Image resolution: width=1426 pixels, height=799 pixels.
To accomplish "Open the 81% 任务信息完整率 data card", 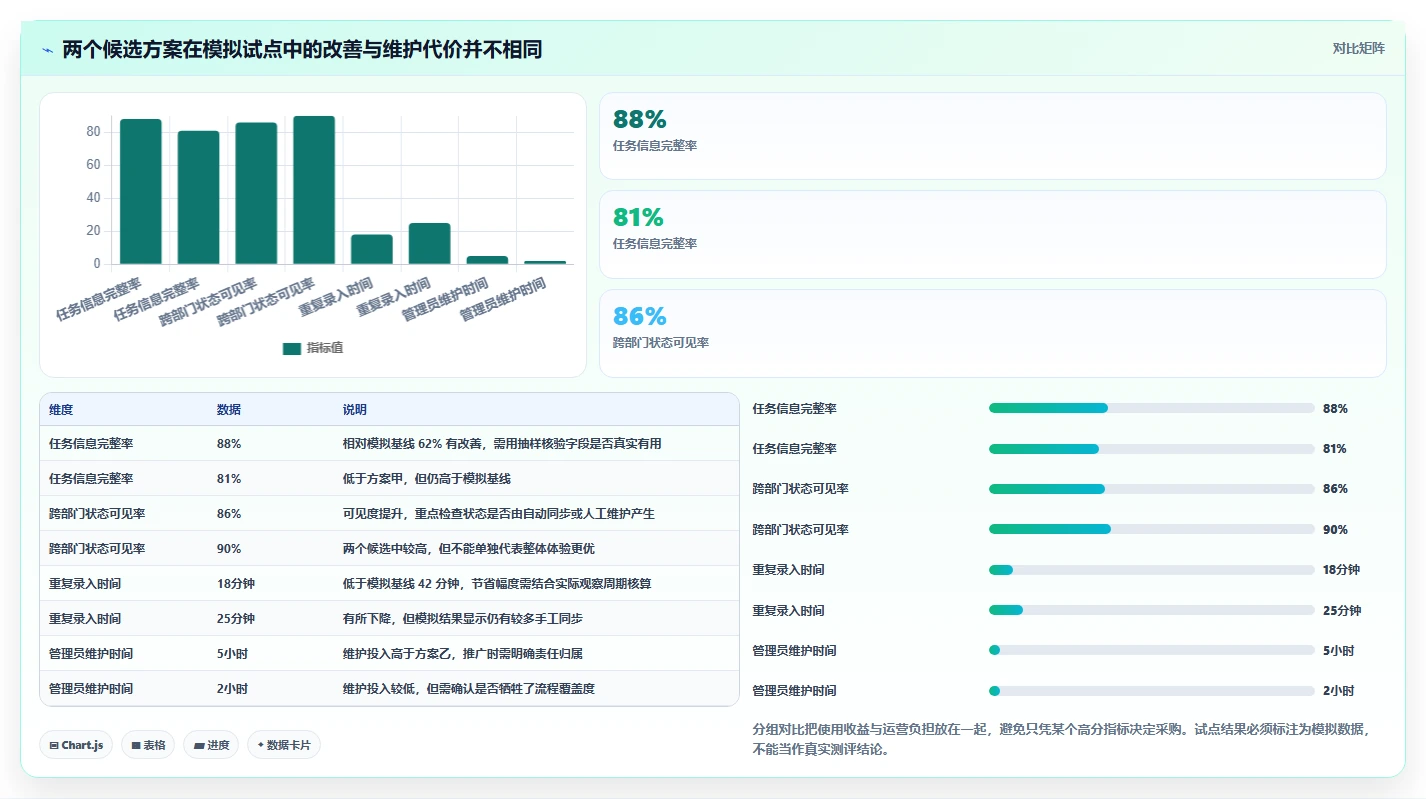I will [992, 234].
